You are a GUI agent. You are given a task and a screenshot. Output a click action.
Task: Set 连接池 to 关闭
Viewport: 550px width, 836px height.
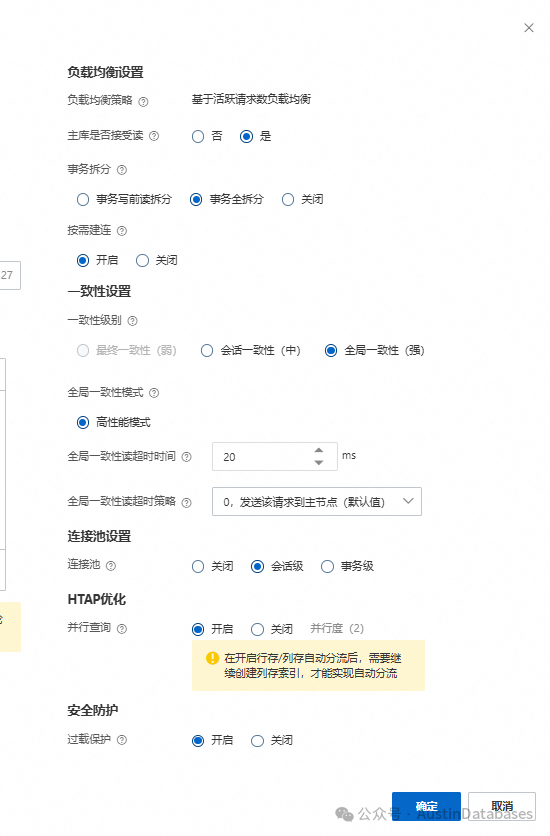click(198, 566)
